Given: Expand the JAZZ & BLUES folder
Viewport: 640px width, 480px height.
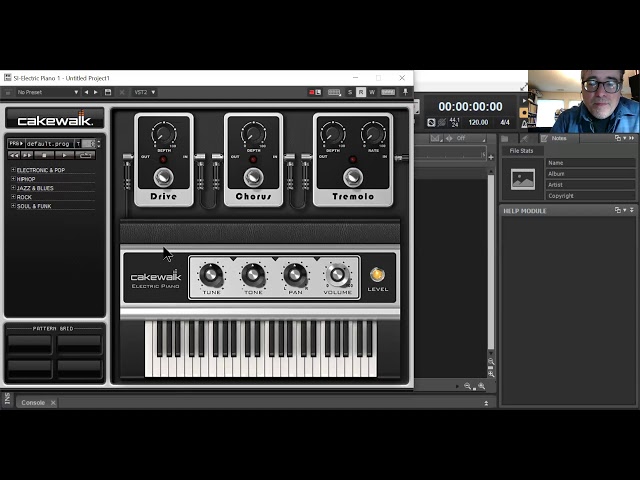Looking at the screenshot, I should coord(13,187).
